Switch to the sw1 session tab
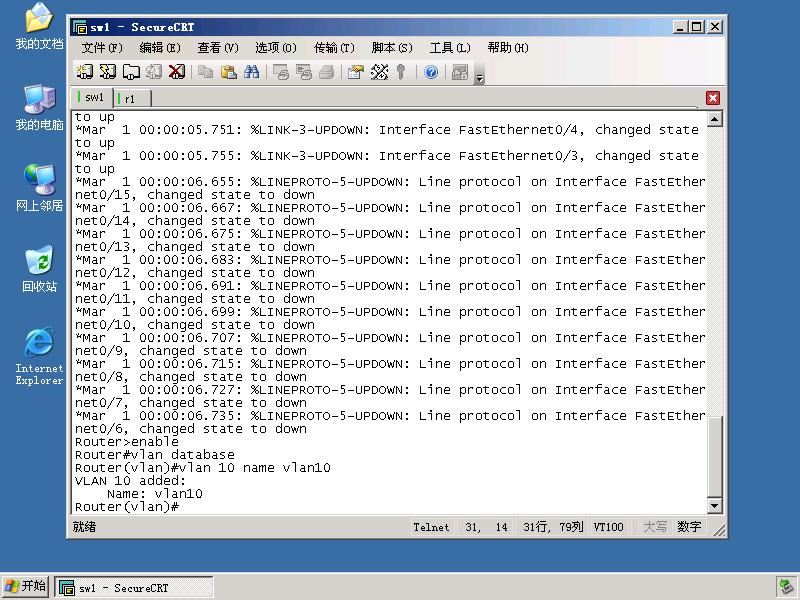This screenshot has width=800, height=600. [92, 97]
